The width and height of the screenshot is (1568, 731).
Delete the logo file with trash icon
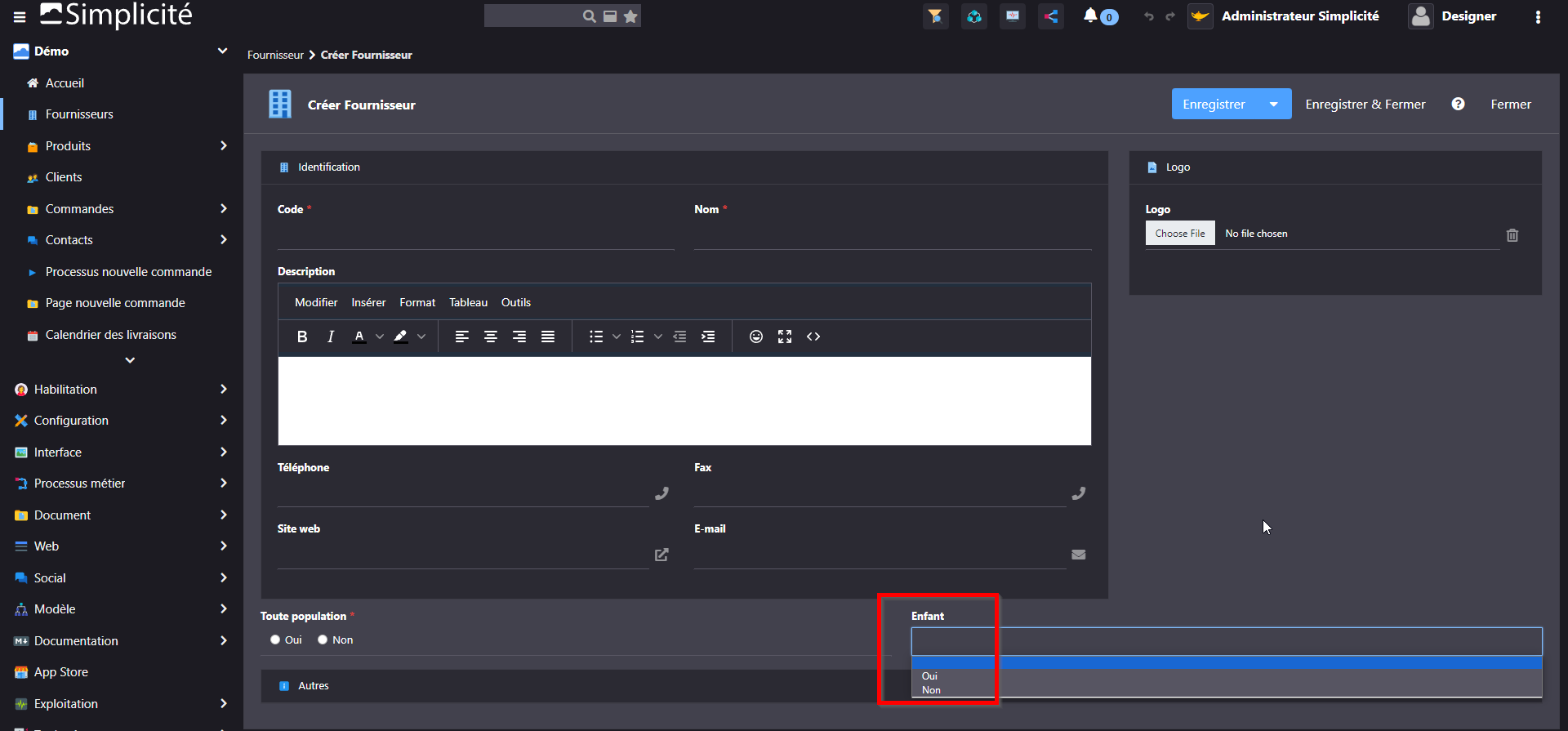pos(1512,235)
